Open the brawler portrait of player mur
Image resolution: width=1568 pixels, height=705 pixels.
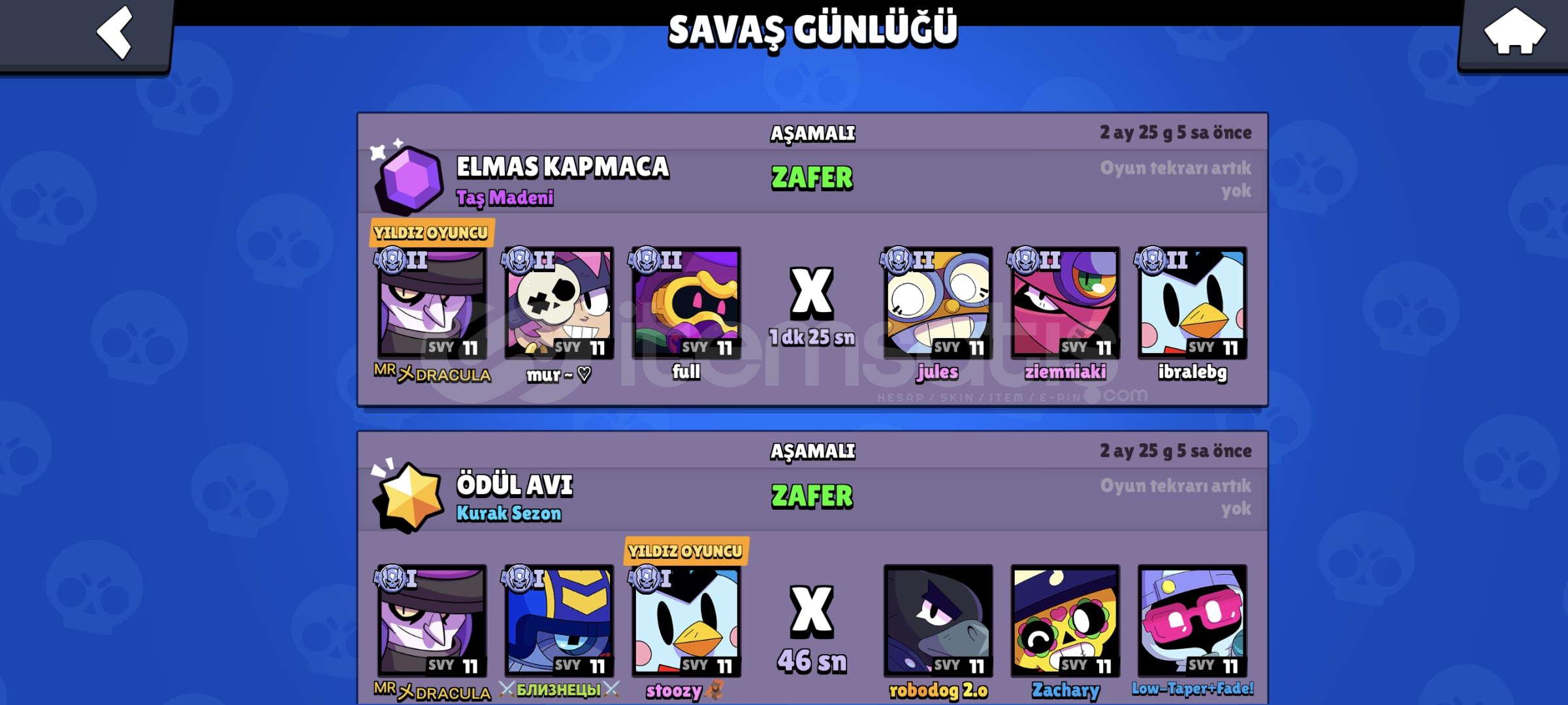click(559, 303)
